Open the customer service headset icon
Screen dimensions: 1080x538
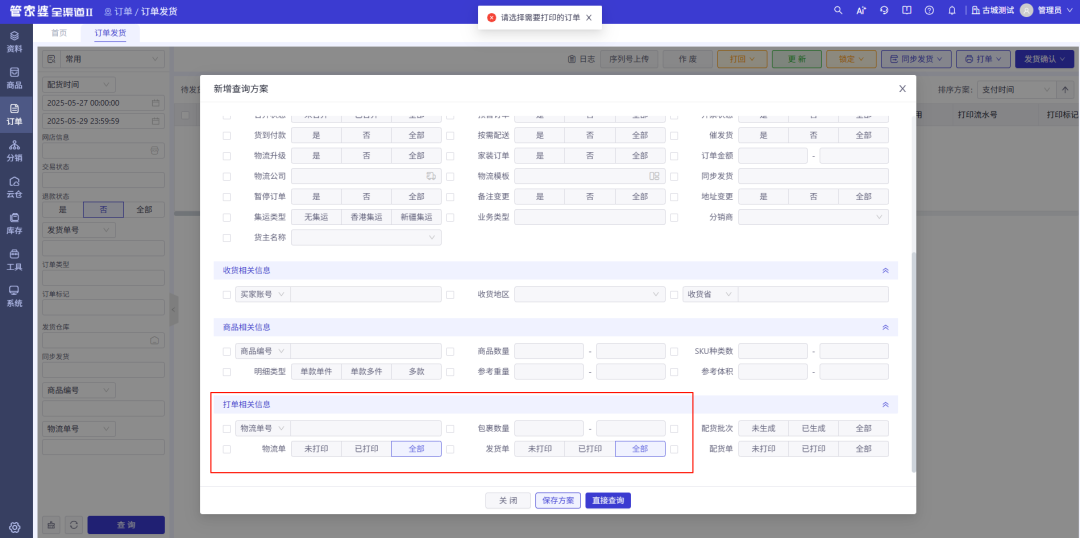(x=884, y=10)
